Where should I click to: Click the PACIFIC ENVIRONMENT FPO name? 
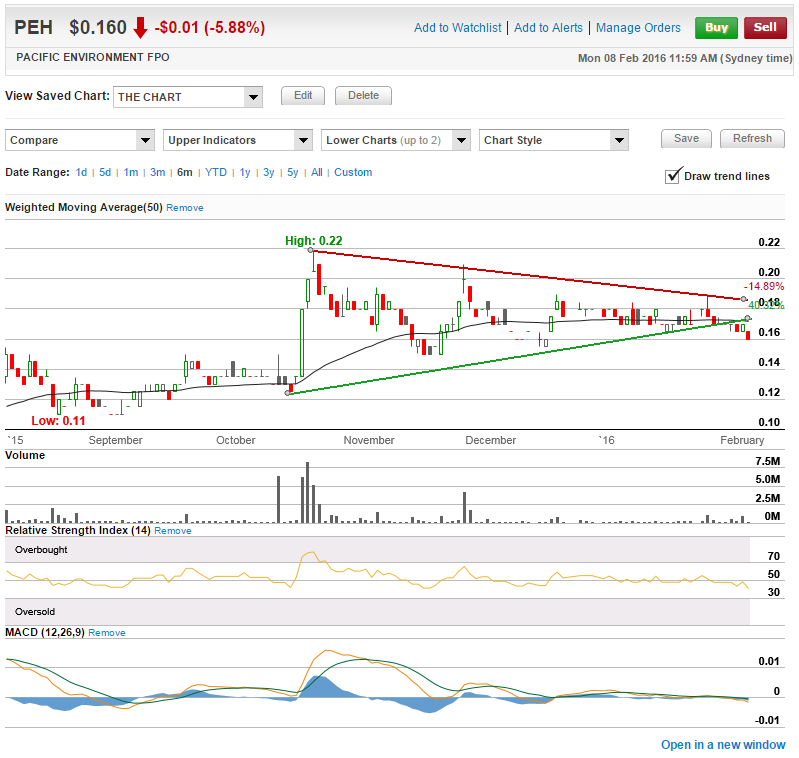93,57
